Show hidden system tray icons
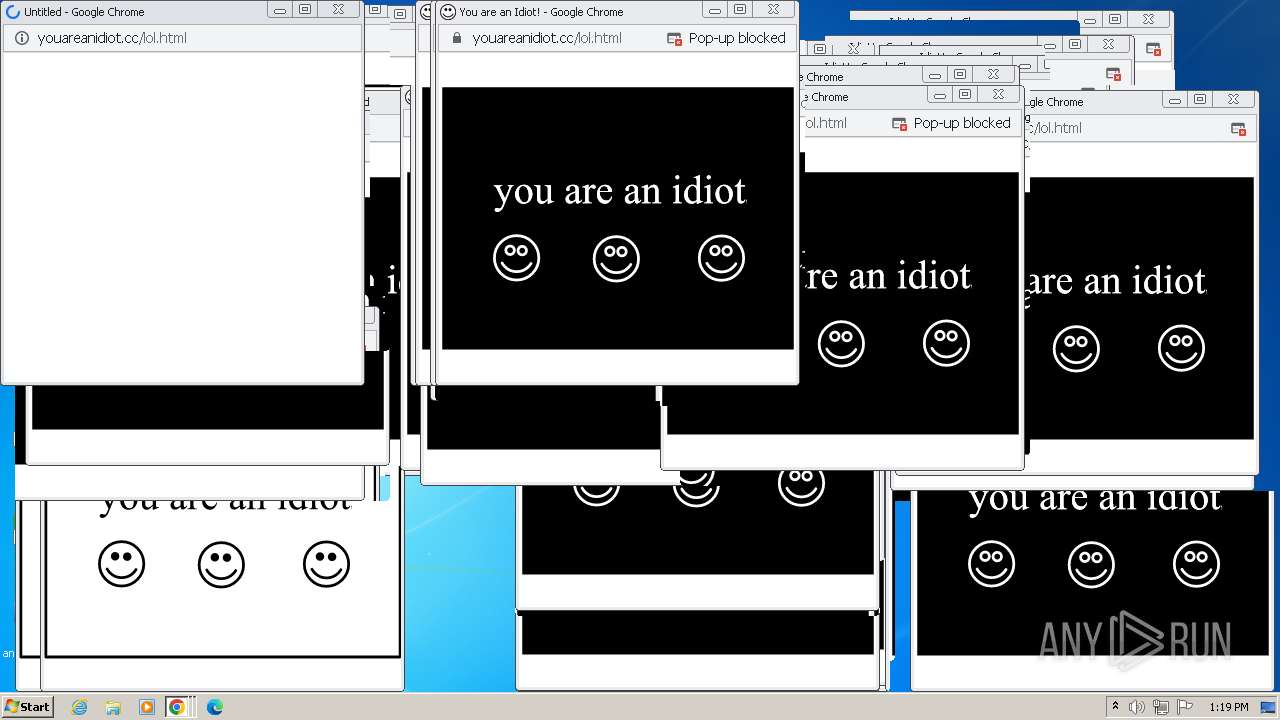1280x720 pixels. 1115,707
